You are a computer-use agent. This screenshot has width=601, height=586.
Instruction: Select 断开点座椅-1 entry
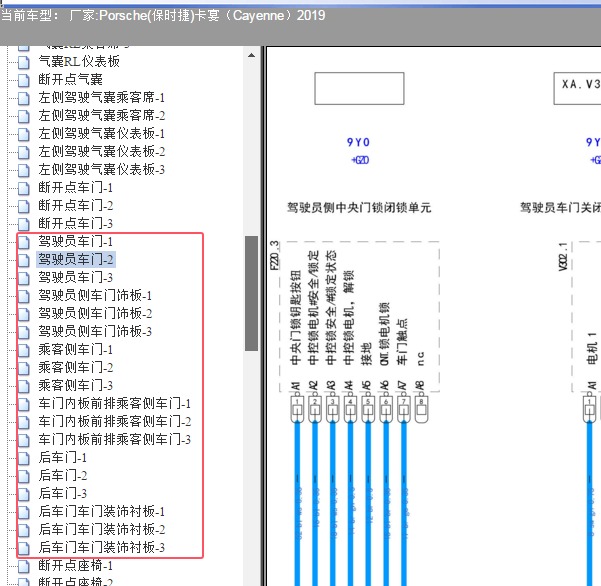click(76, 566)
